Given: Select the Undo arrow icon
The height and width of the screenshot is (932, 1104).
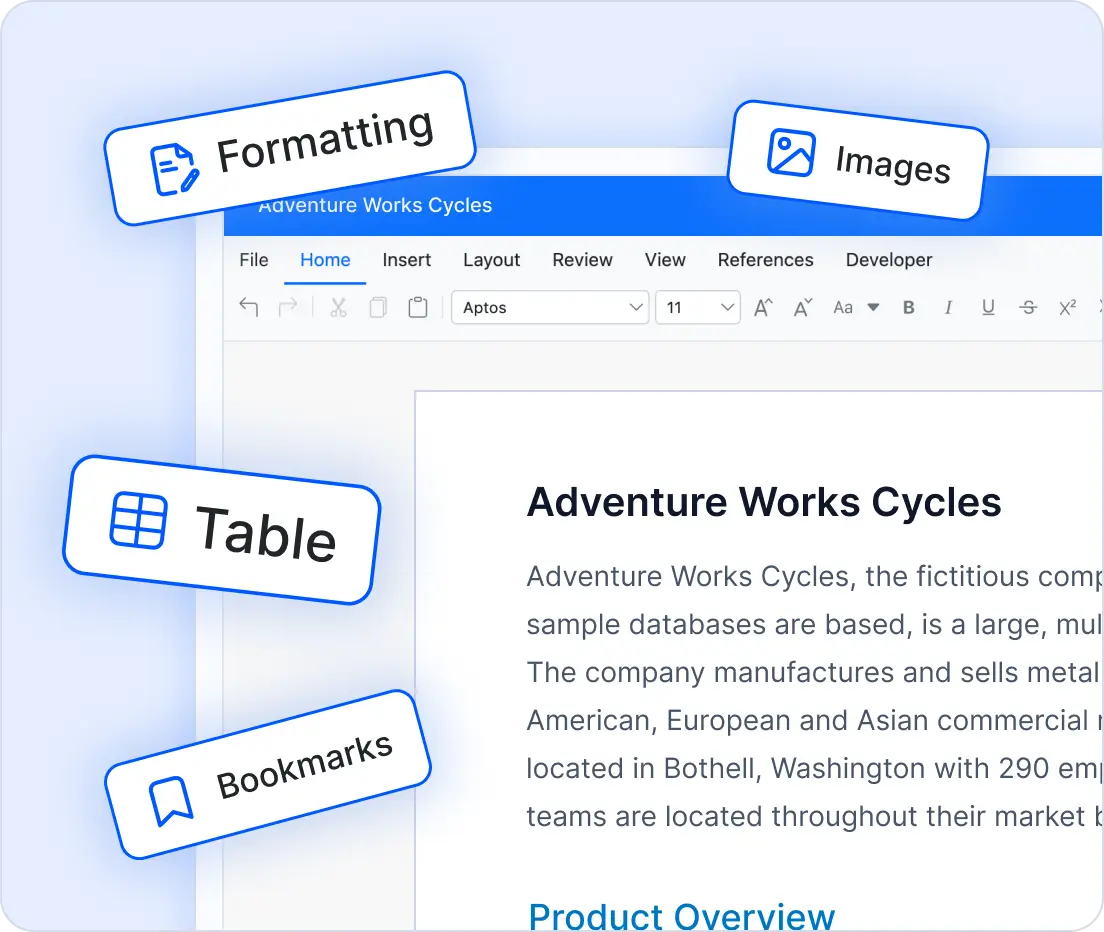Looking at the screenshot, I should point(249,307).
